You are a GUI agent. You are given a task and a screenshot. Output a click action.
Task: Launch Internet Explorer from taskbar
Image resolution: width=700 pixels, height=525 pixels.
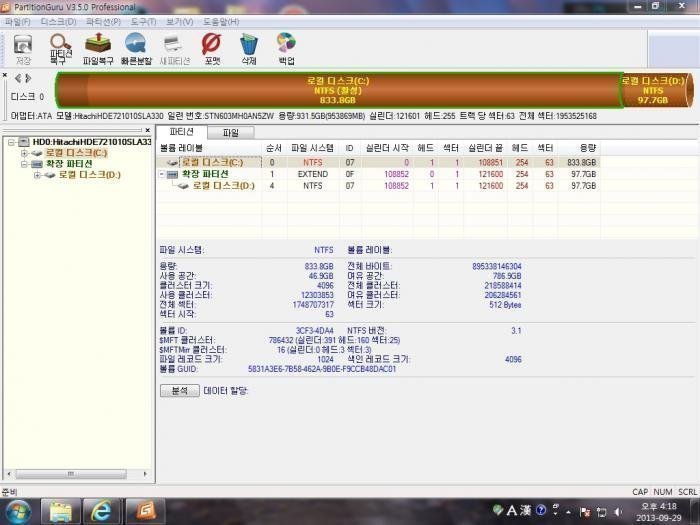(x=101, y=512)
